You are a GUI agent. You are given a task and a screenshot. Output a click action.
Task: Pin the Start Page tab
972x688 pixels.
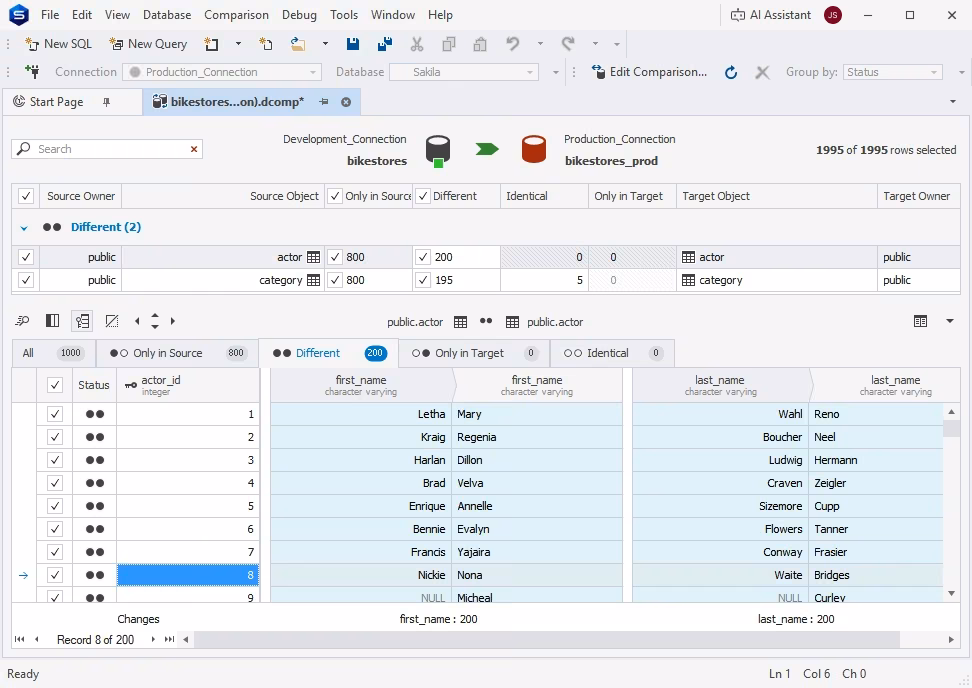[x=107, y=102]
